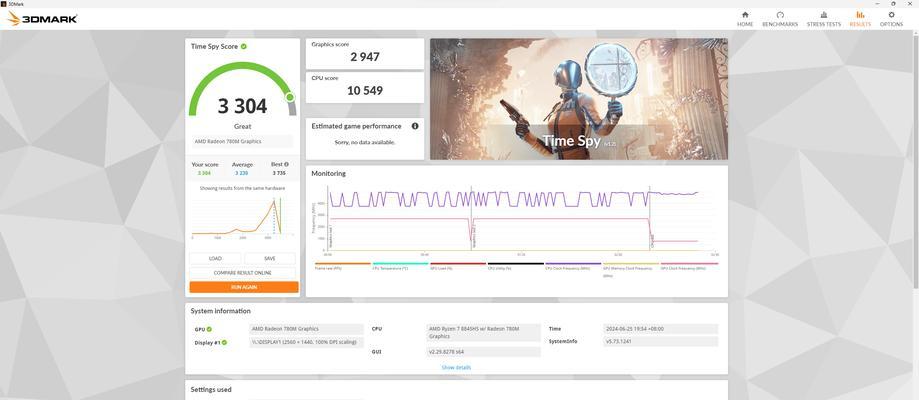This screenshot has width=919, height=400.
Task: Click the info icon next to Best
Action: [x=286, y=165]
